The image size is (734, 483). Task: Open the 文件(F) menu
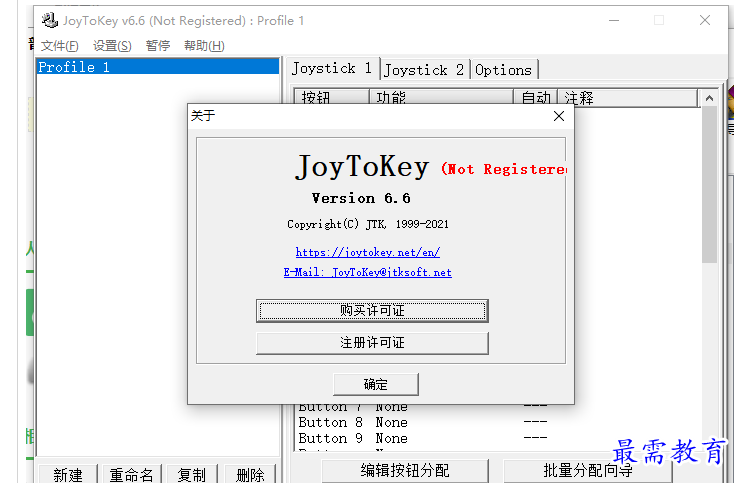click(x=59, y=46)
